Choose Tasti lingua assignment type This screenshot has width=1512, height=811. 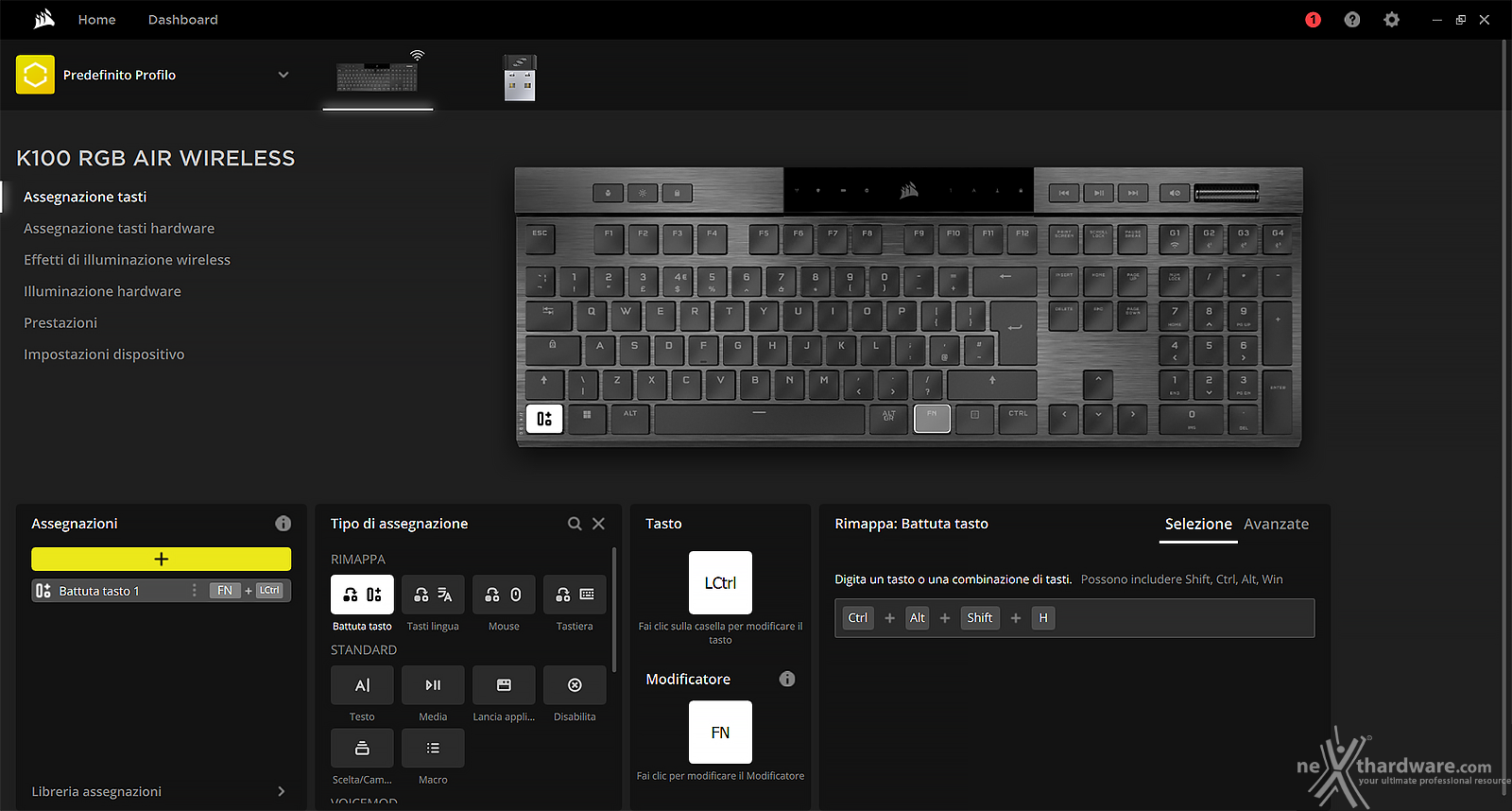[433, 595]
